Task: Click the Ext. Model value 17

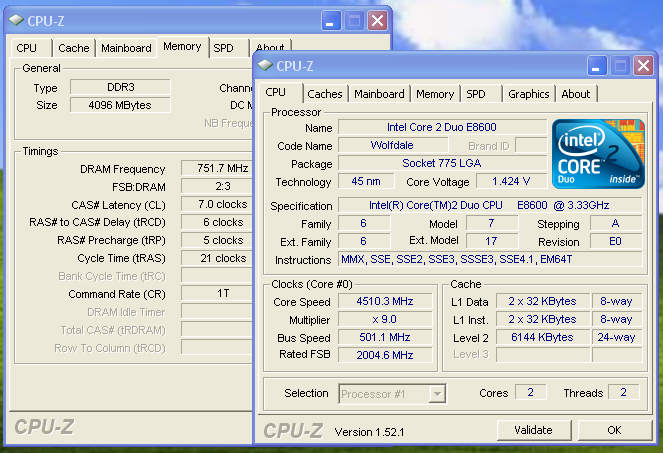Action: 491,242
